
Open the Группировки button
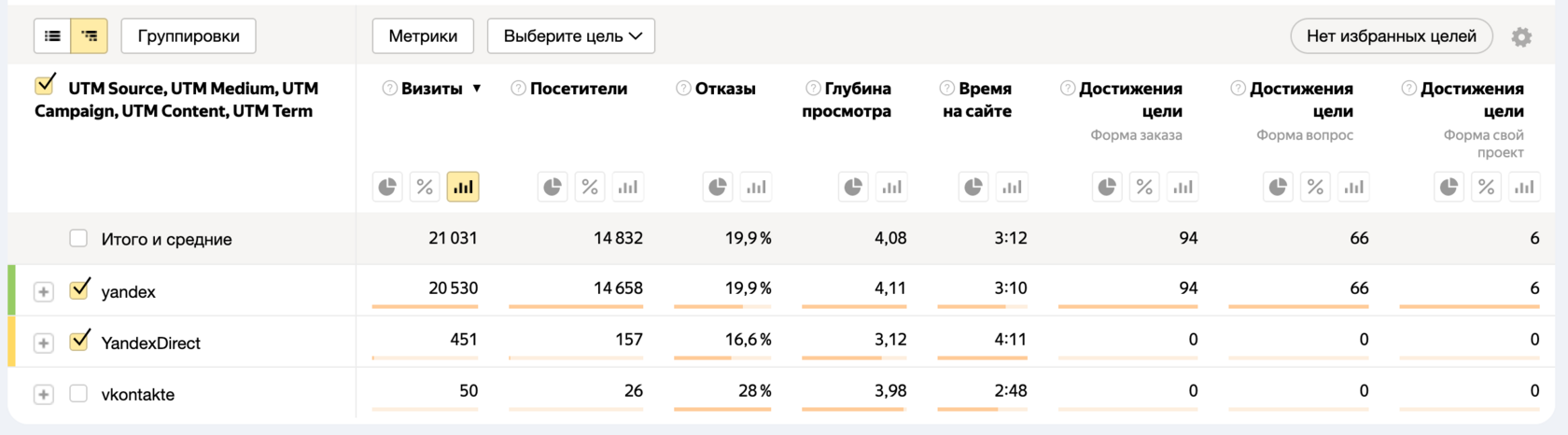coord(189,36)
